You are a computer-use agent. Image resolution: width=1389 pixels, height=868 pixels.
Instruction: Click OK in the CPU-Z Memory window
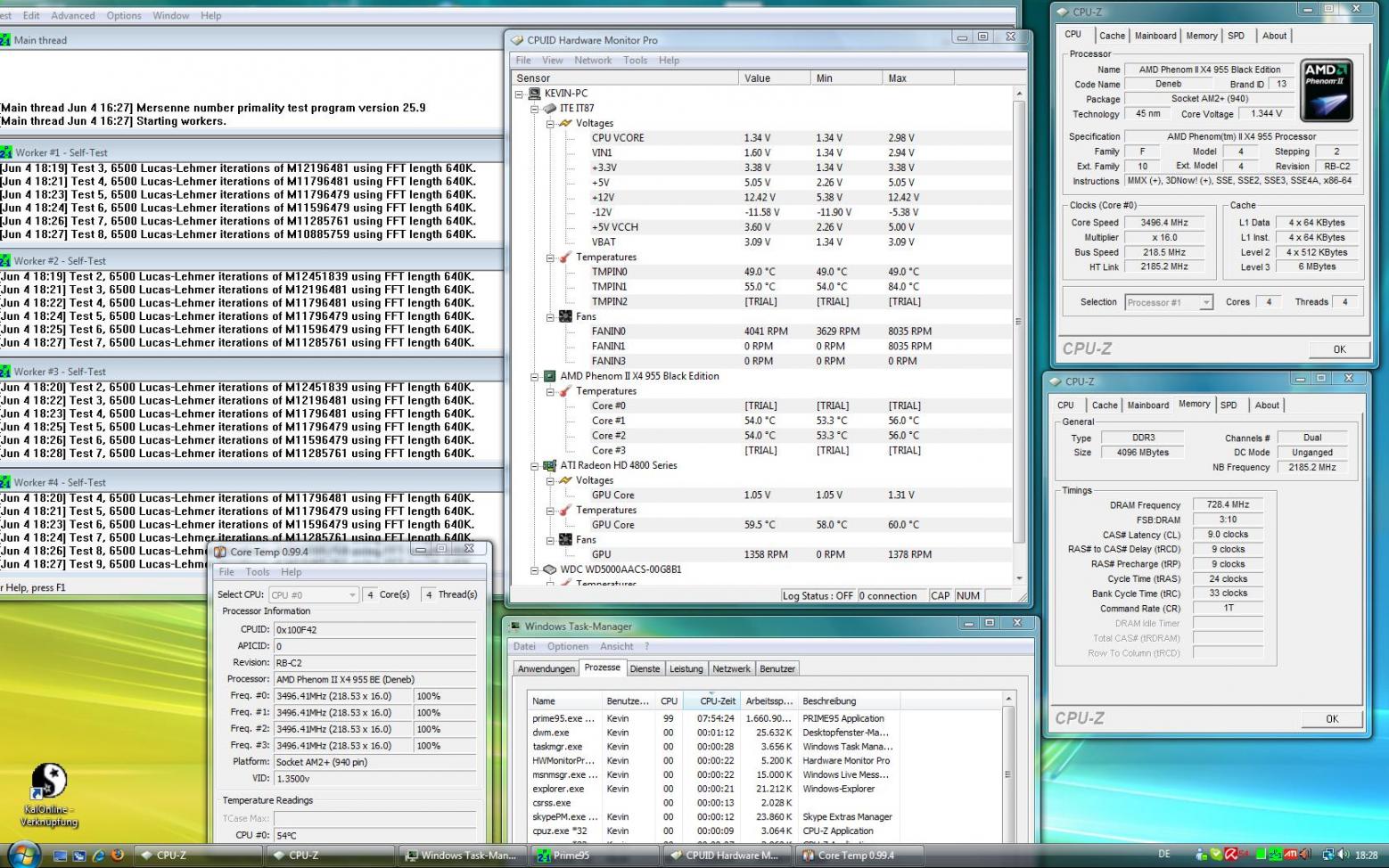[1331, 719]
